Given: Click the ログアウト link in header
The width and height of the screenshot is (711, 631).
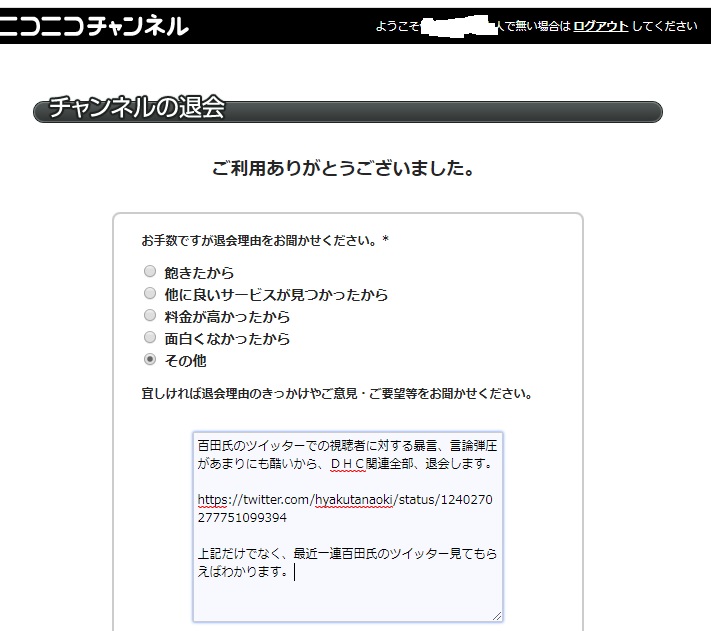Looking at the screenshot, I should [600, 26].
